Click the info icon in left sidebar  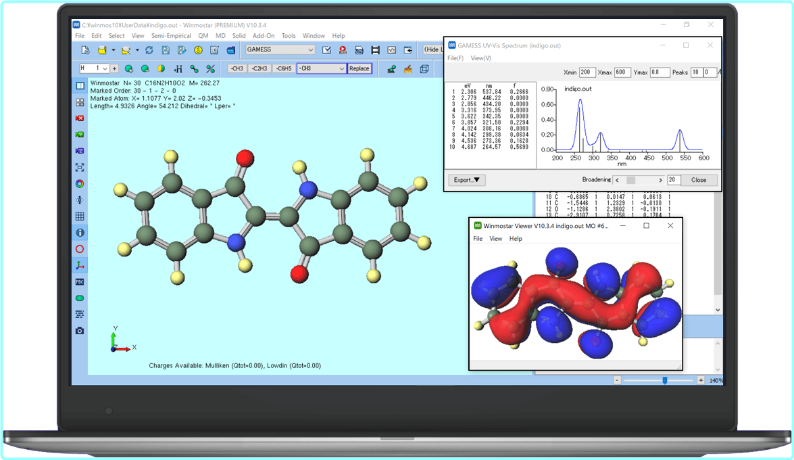(80, 232)
